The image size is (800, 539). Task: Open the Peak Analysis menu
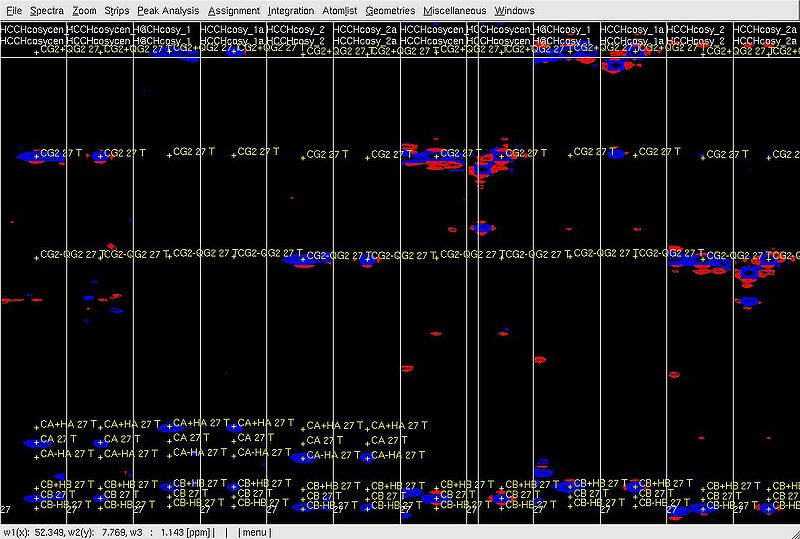point(168,10)
